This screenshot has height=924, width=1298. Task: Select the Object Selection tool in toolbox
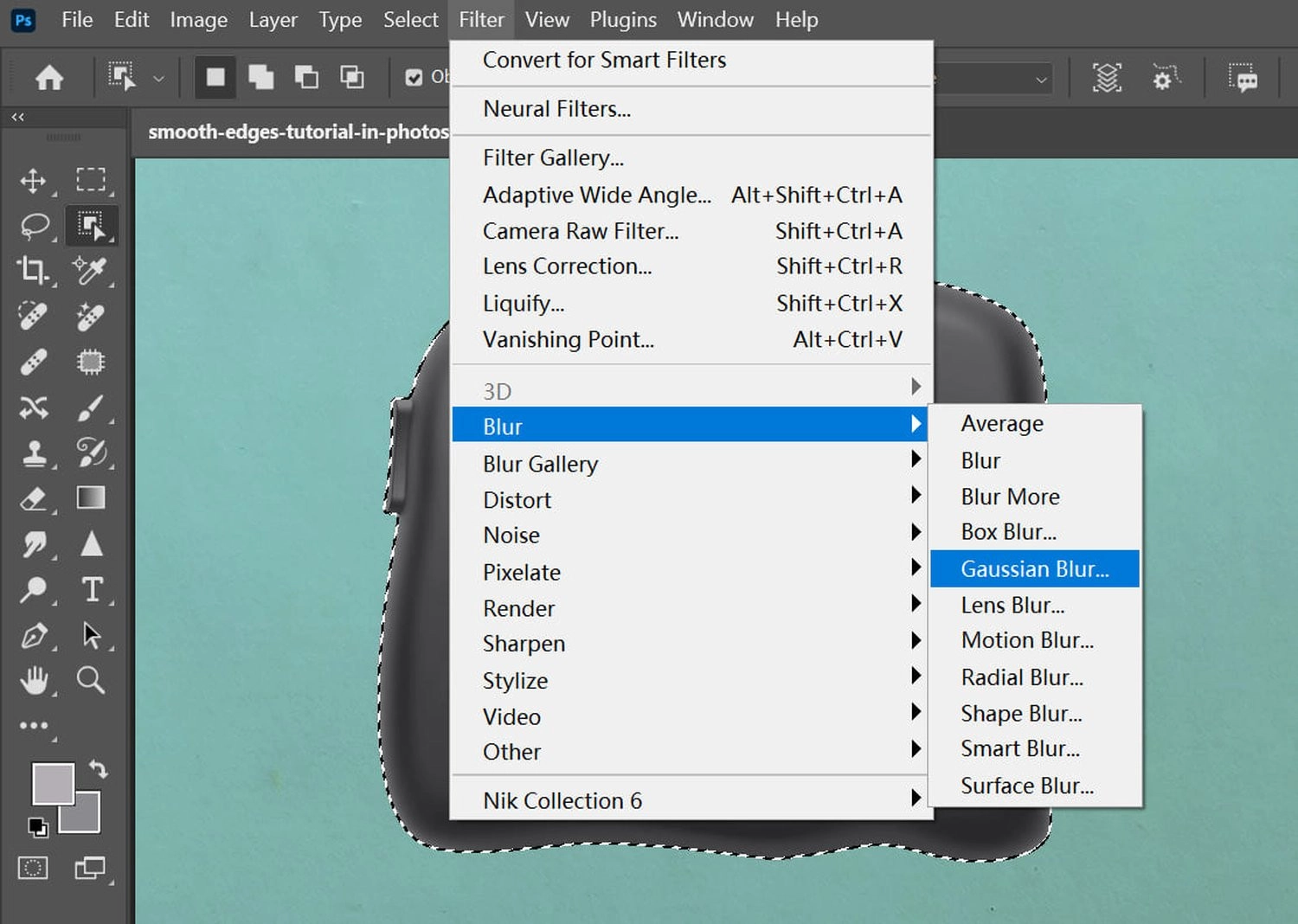pyautogui.click(x=91, y=226)
